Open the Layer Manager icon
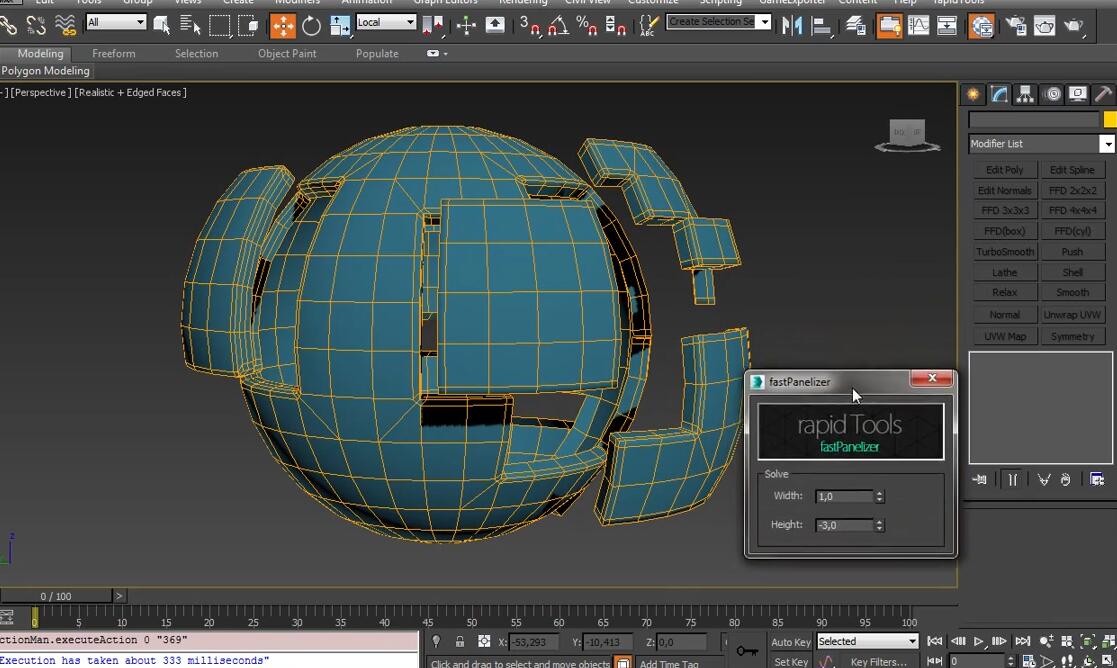 tap(856, 26)
